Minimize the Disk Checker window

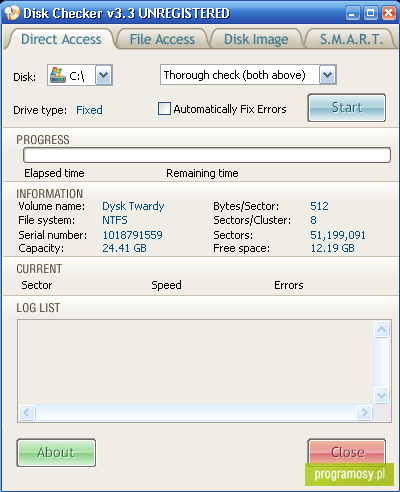tap(352, 13)
